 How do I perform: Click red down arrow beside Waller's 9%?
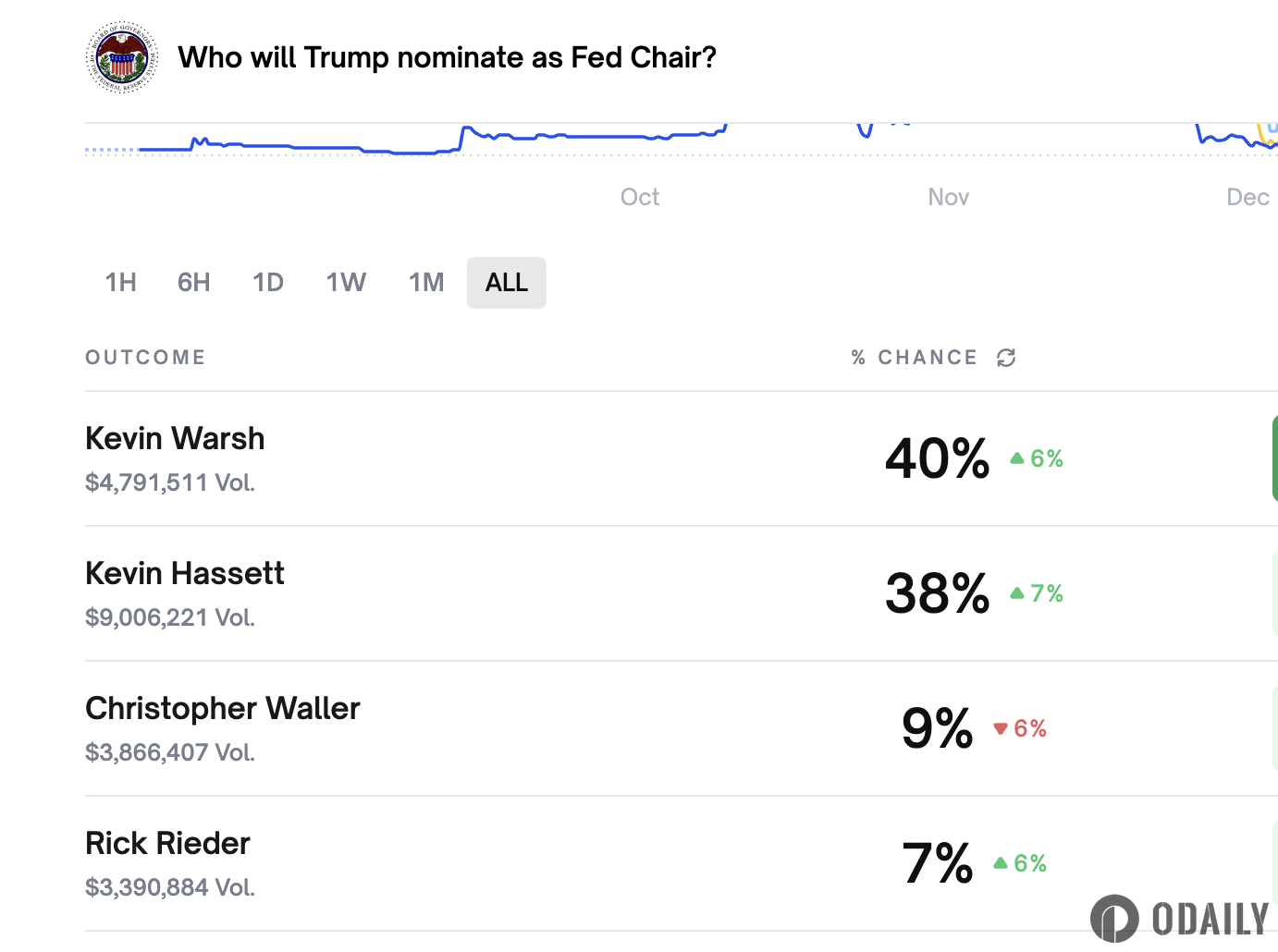point(1001,728)
